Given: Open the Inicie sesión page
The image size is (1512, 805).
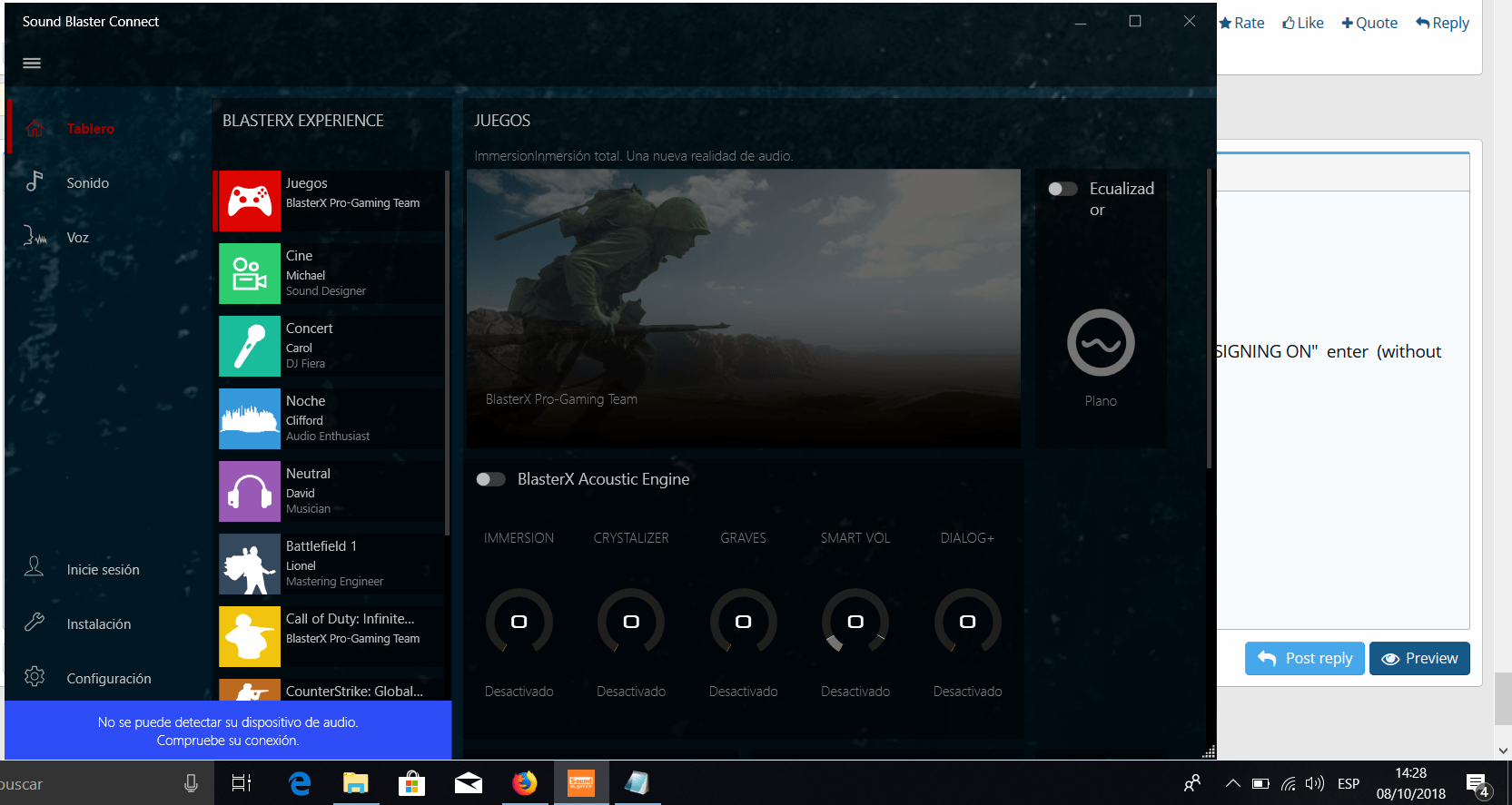Looking at the screenshot, I should click(x=104, y=570).
